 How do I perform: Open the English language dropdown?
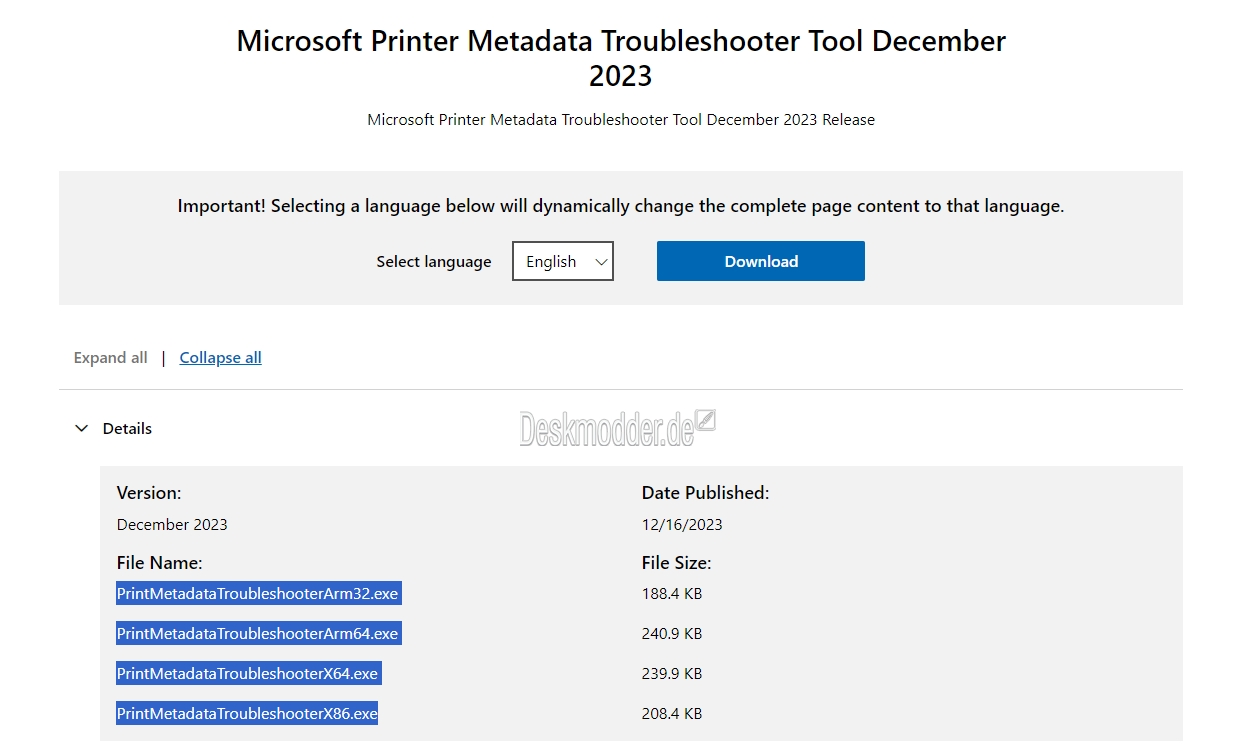tap(562, 261)
